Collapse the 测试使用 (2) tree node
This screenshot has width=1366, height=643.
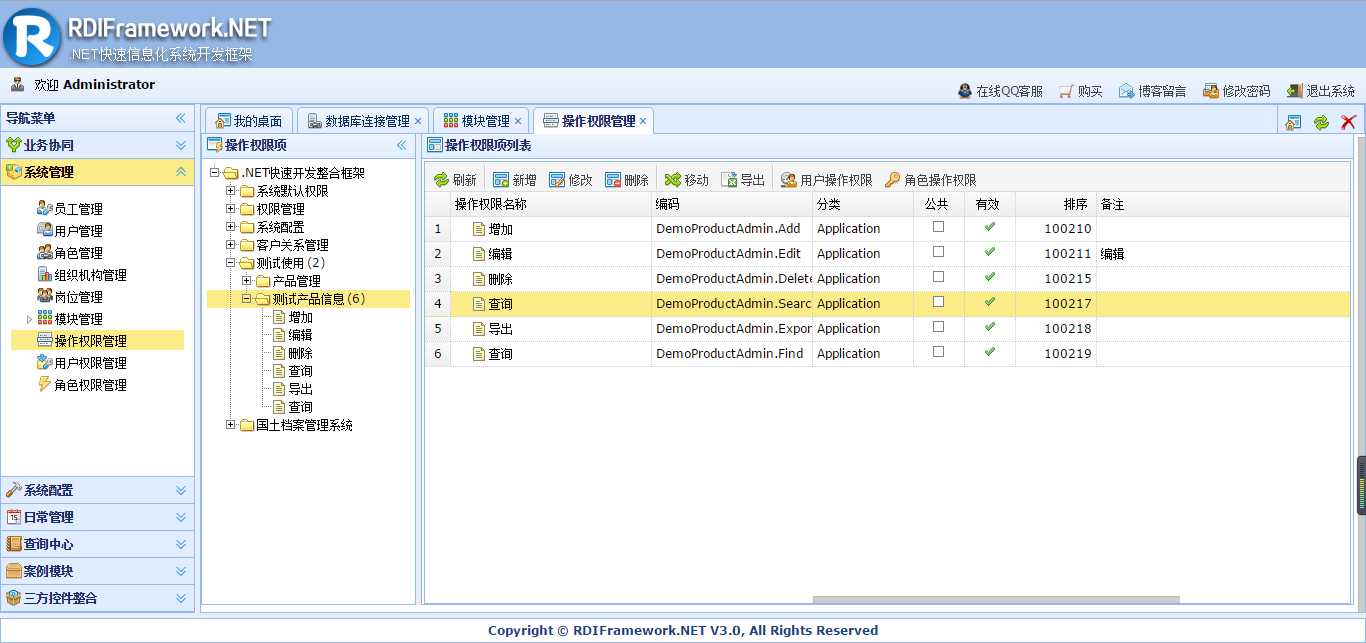[231, 263]
